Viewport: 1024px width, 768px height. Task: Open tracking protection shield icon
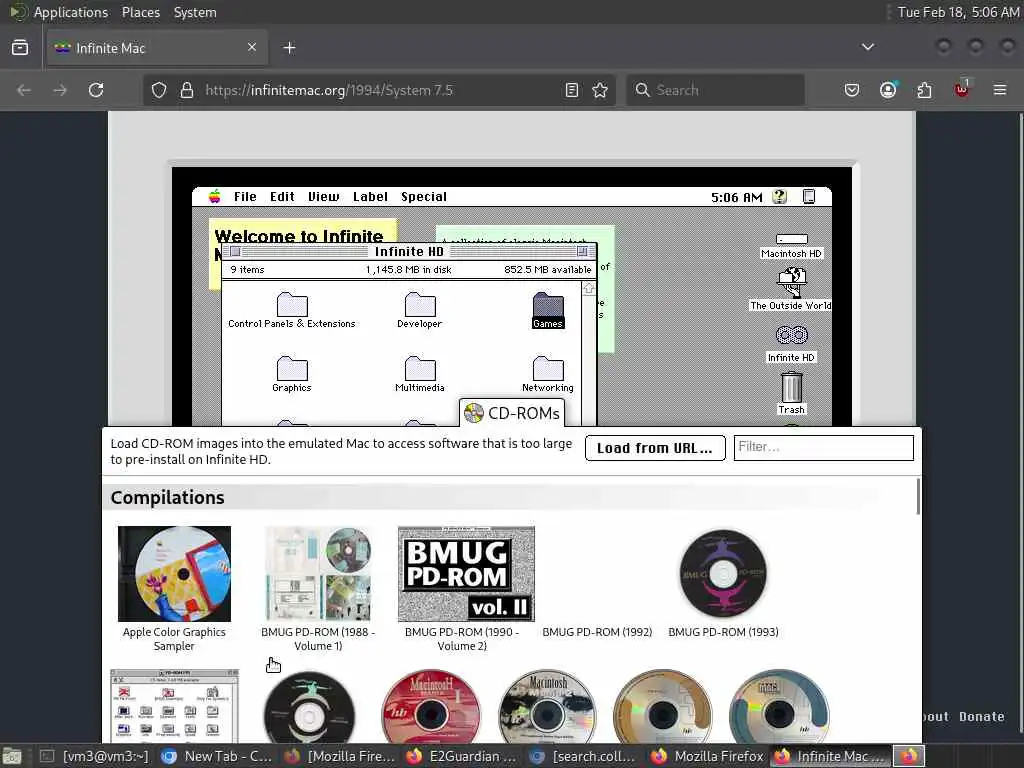click(x=159, y=90)
